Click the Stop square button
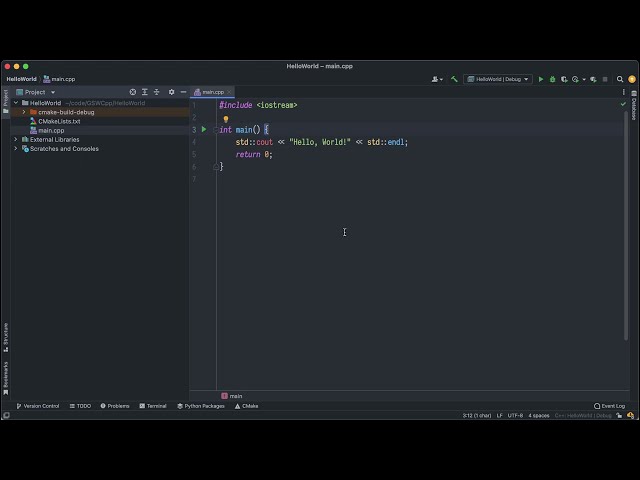 tap(605, 79)
